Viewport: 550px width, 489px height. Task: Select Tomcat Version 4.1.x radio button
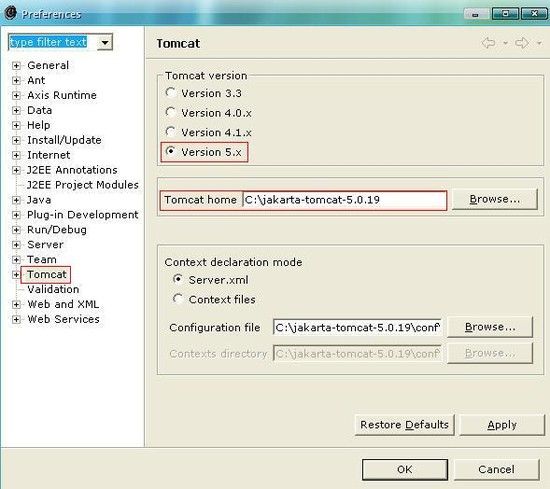(x=170, y=132)
